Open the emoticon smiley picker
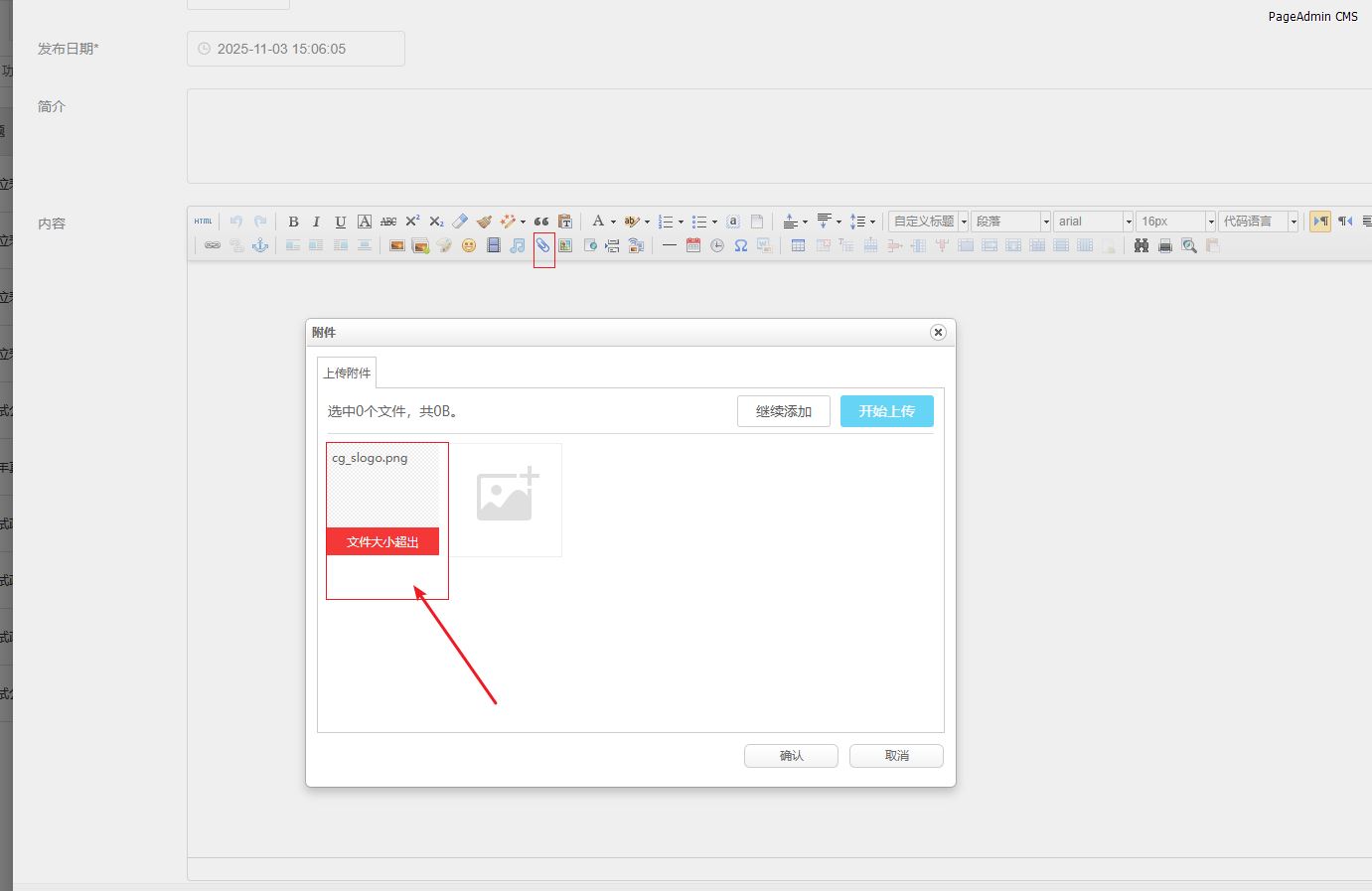Image resolution: width=1372 pixels, height=891 pixels. click(x=469, y=245)
